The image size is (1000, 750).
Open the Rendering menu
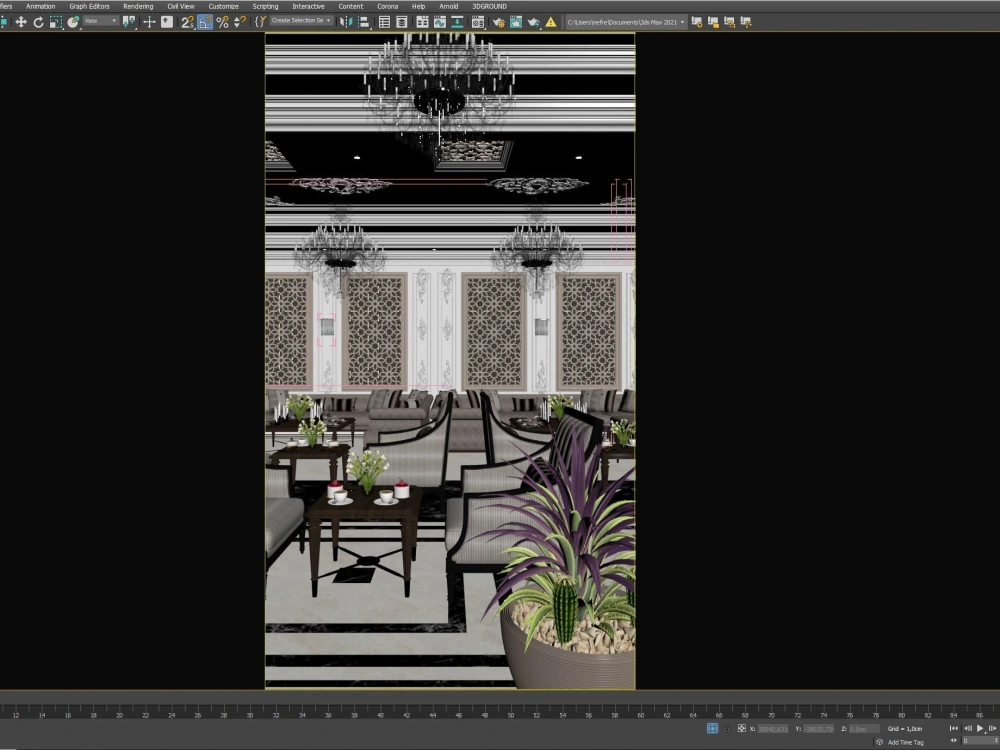point(138,6)
